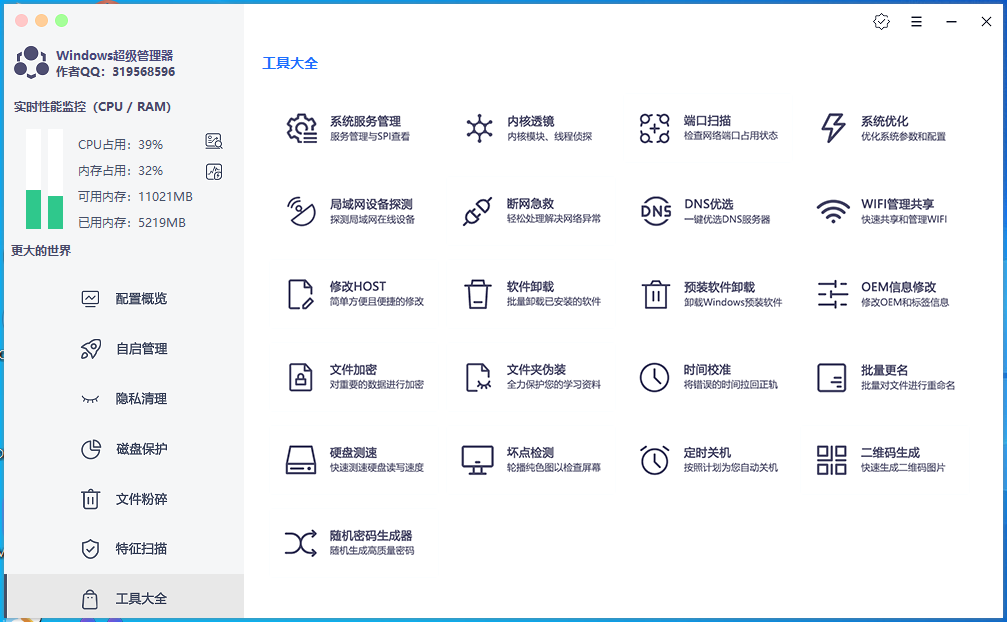Click the 内核透镜 network node icon

coord(479,128)
